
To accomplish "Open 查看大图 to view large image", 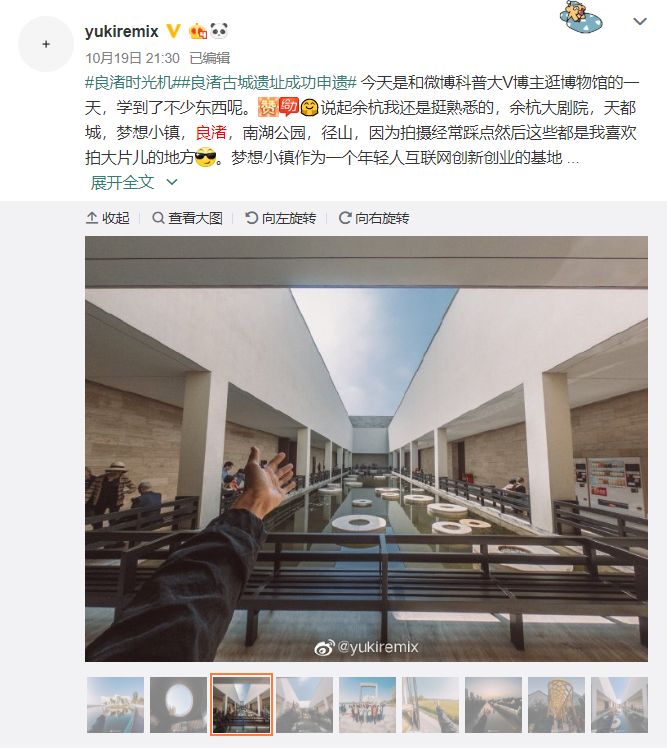I will pos(187,218).
